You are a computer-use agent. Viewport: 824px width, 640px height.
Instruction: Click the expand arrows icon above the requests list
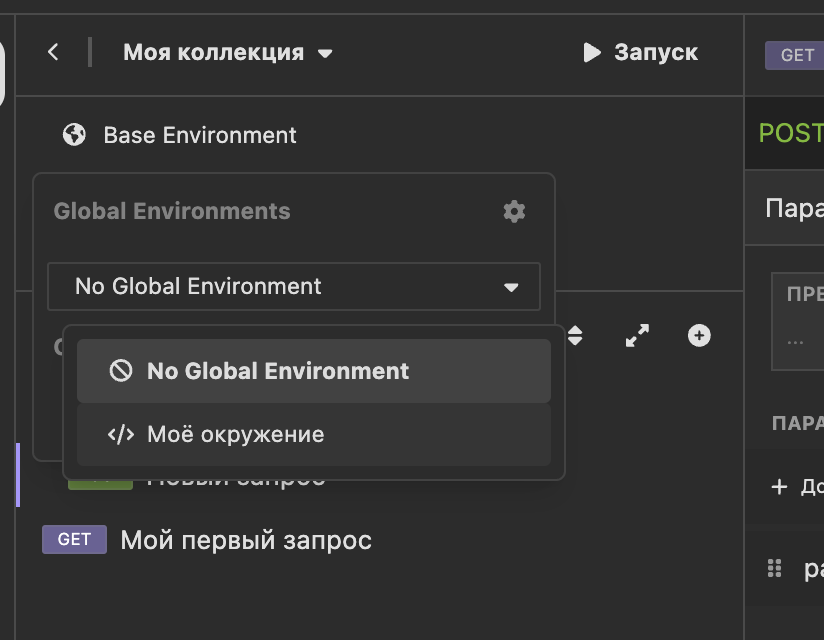[x=637, y=336]
